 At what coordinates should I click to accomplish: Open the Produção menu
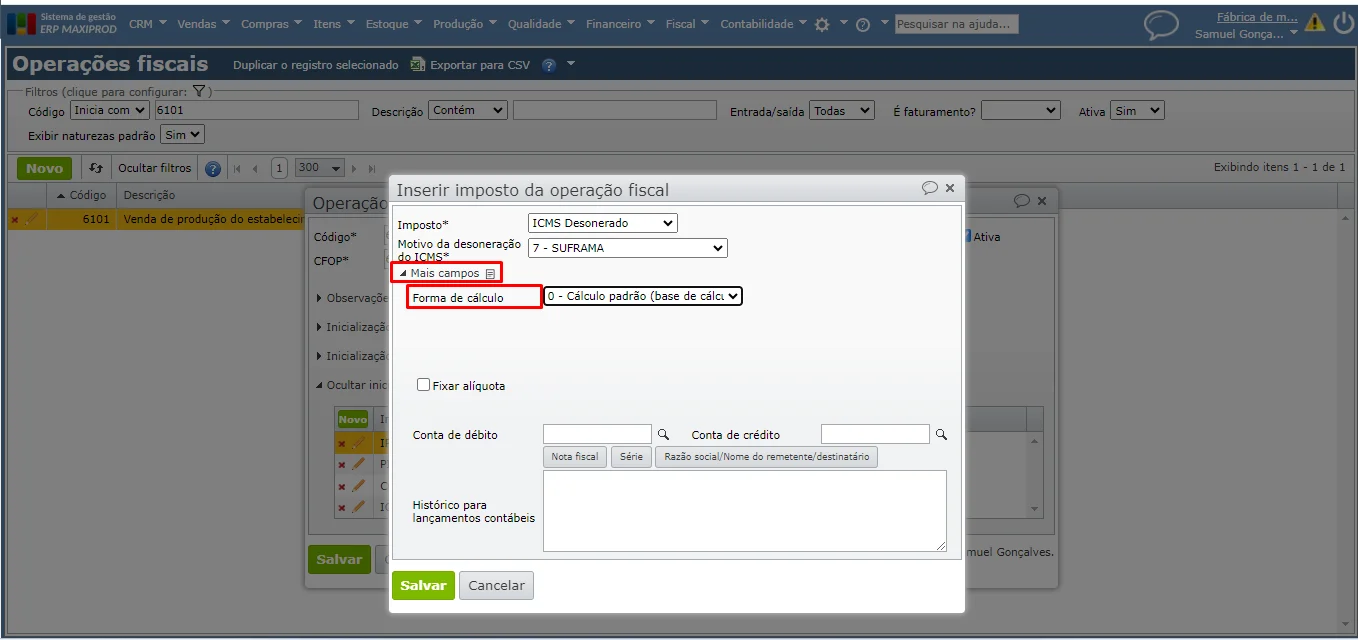pos(466,24)
